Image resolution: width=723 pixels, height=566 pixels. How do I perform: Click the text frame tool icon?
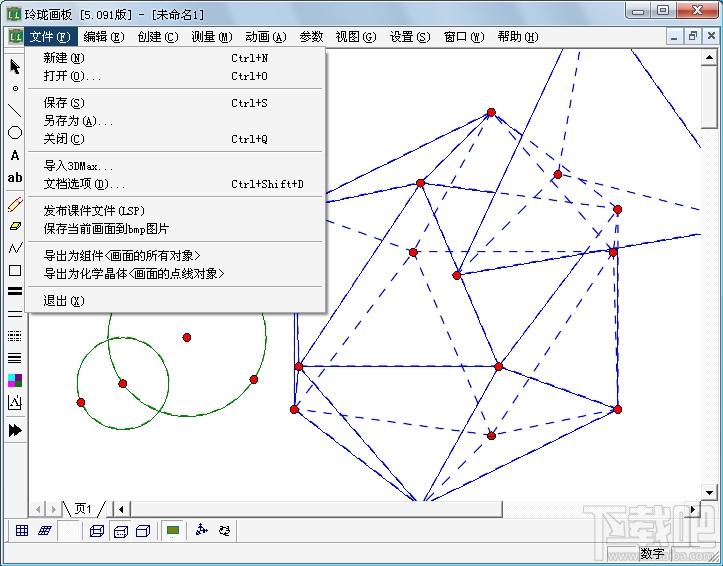pyautogui.click(x=15, y=402)
